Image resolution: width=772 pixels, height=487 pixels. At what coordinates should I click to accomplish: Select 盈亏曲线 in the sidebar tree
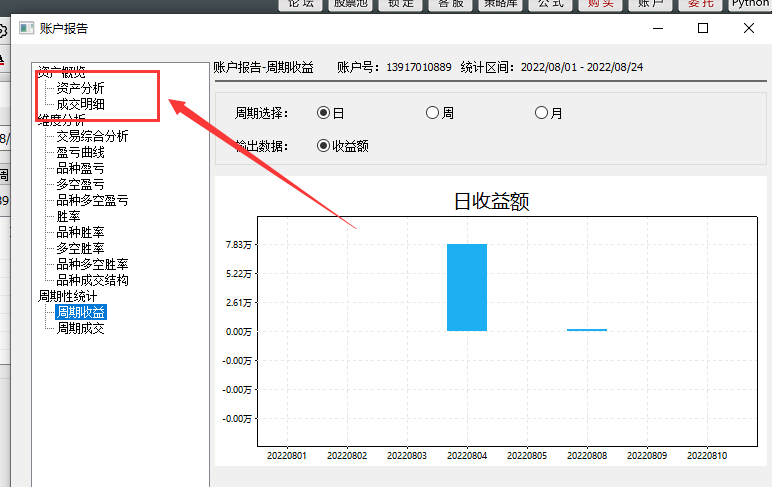(80, 152)
